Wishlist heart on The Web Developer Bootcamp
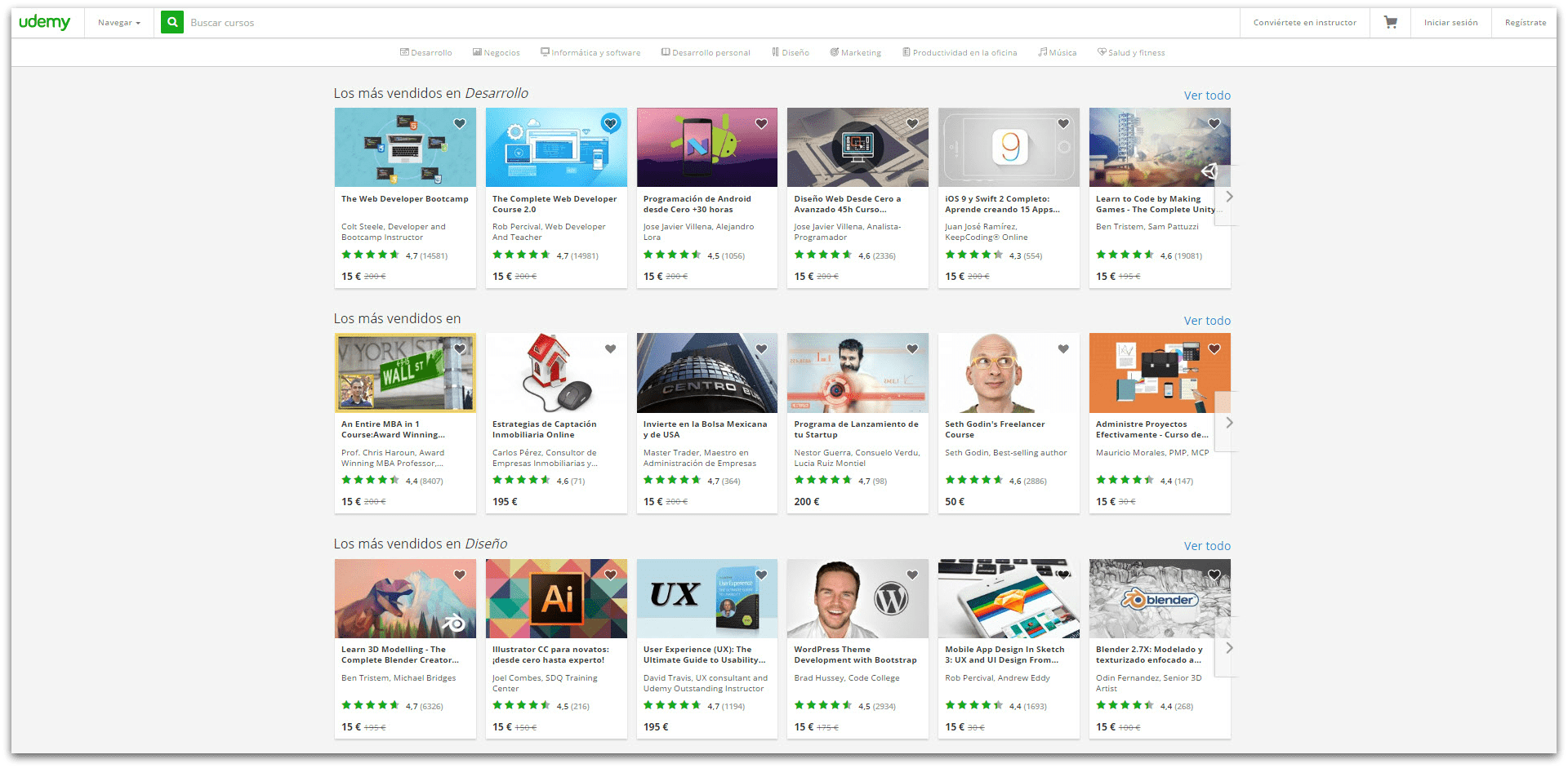This screenshot has width=1568, height=768. pos(460,124)
